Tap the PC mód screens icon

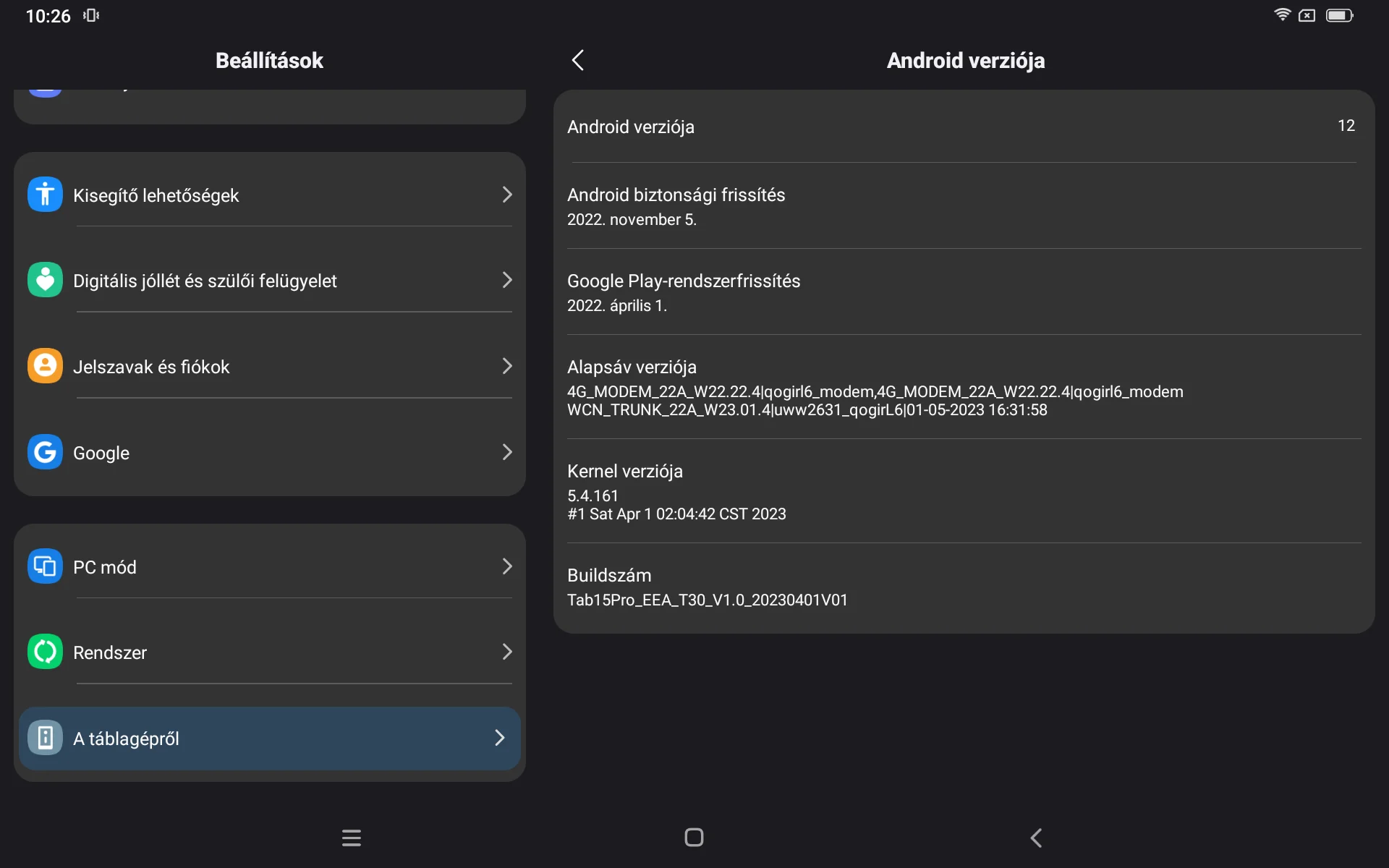pyautogui.click(x=45, y=566)
